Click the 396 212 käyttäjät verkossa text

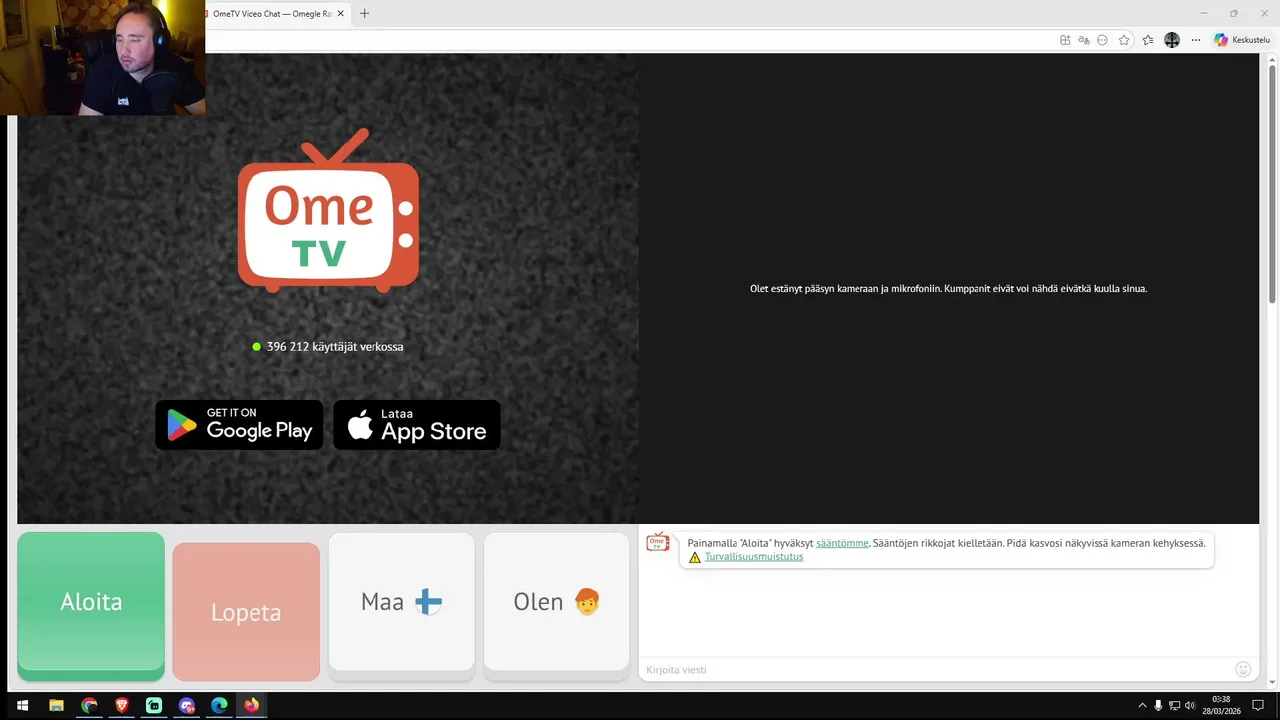335,347
